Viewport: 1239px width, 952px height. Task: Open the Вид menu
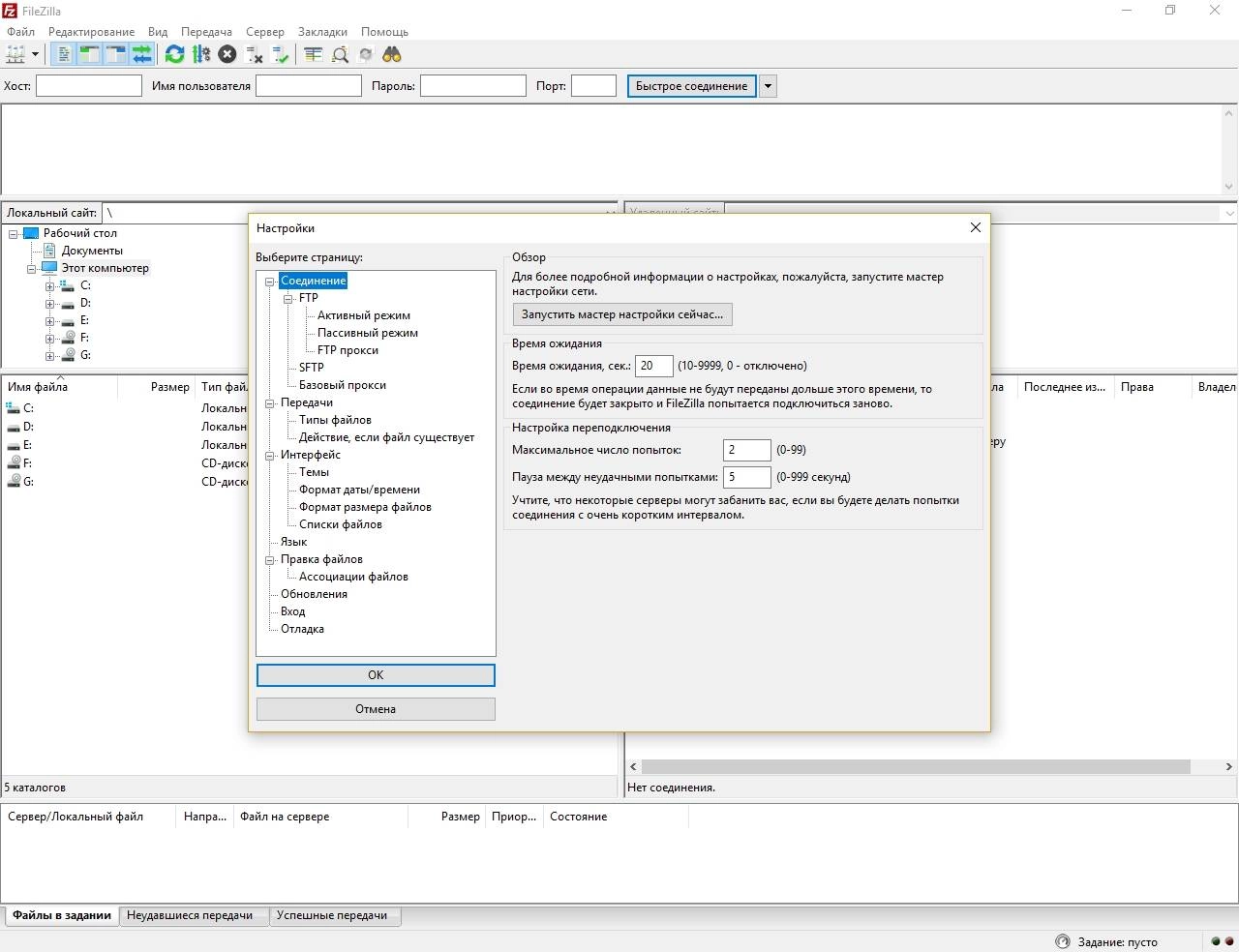coord(158,32)
